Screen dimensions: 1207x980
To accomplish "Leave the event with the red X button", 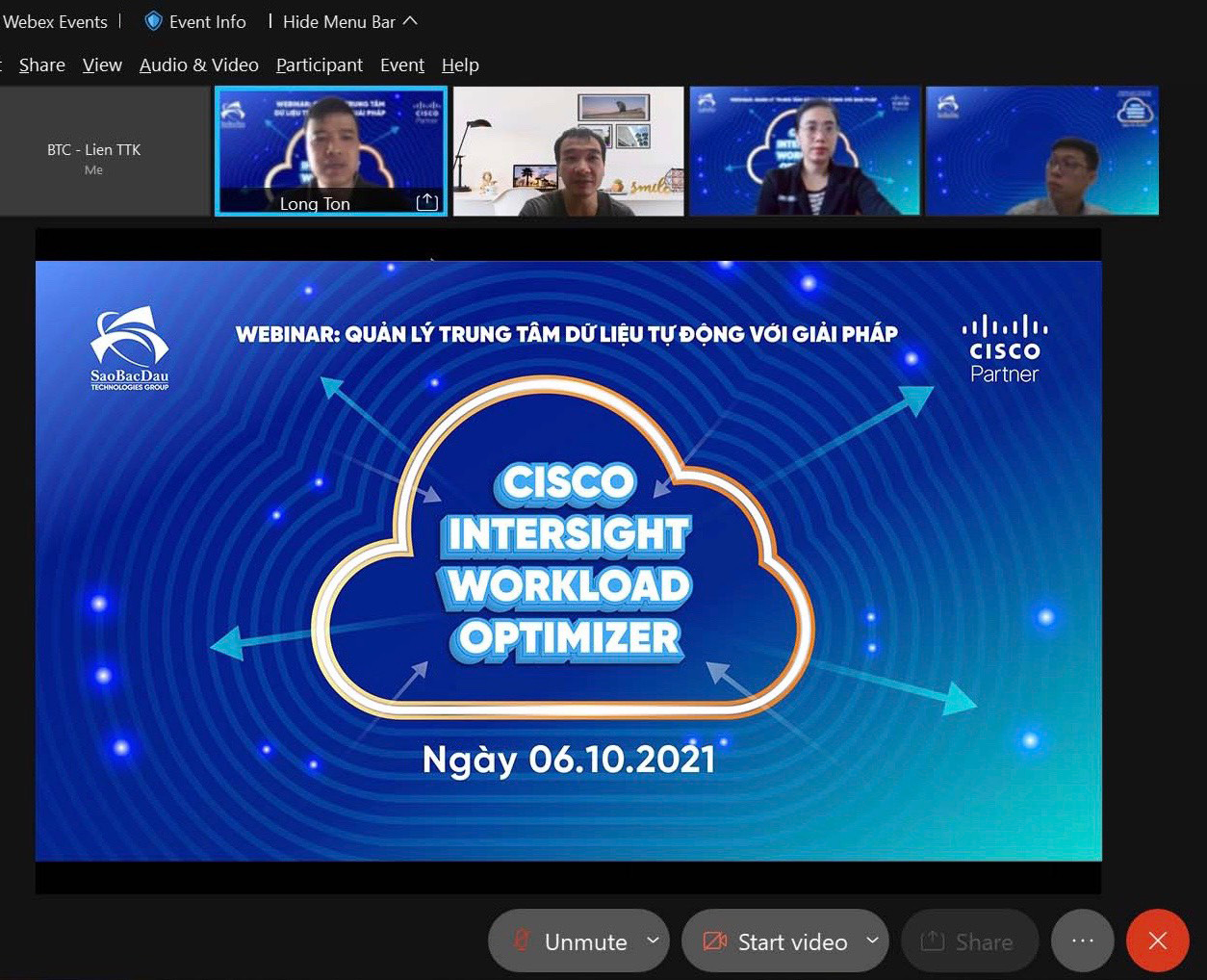I will (1158, 941).
